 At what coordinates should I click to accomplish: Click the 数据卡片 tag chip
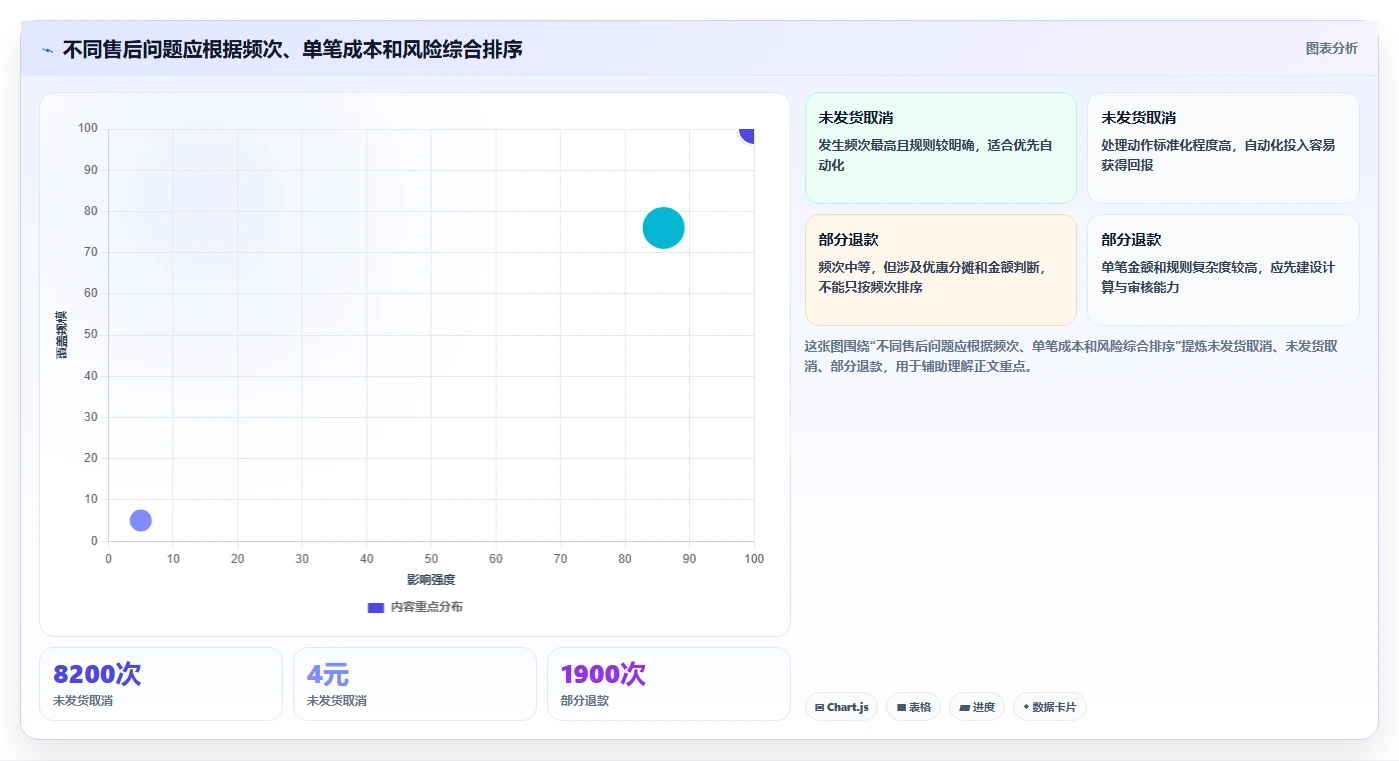1050,707
